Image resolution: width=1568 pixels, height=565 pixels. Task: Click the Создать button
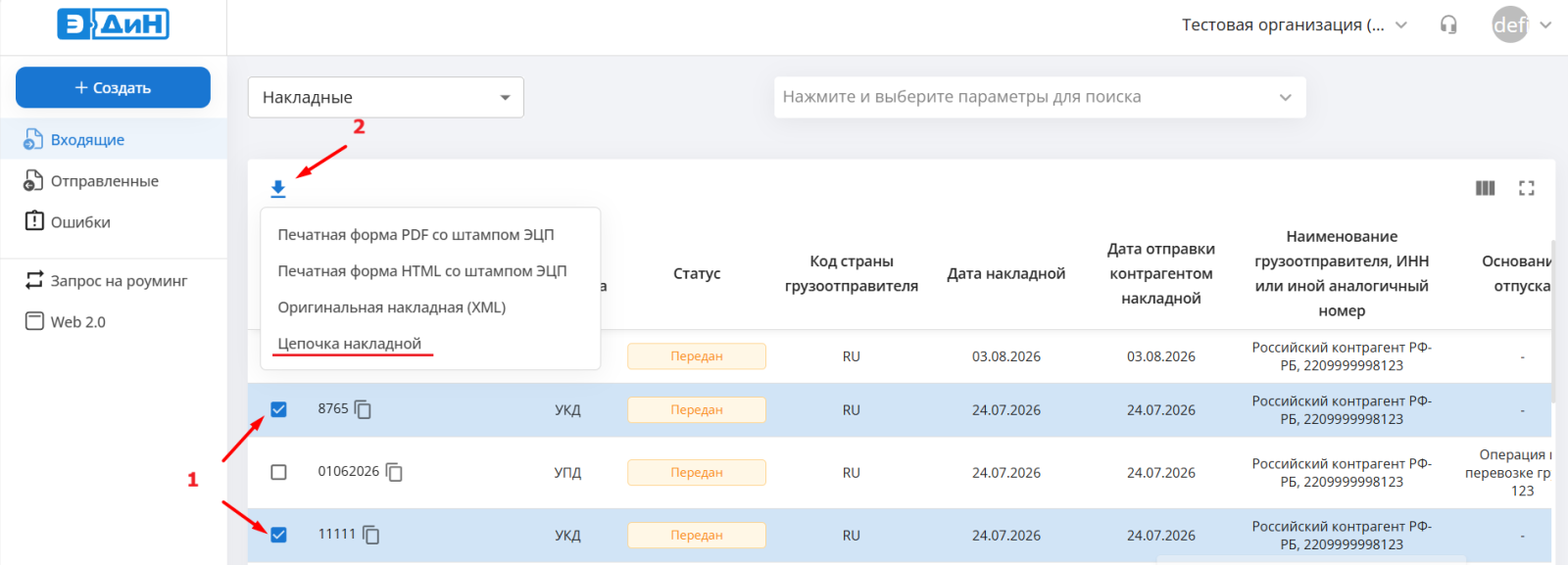tap(113, 87)
